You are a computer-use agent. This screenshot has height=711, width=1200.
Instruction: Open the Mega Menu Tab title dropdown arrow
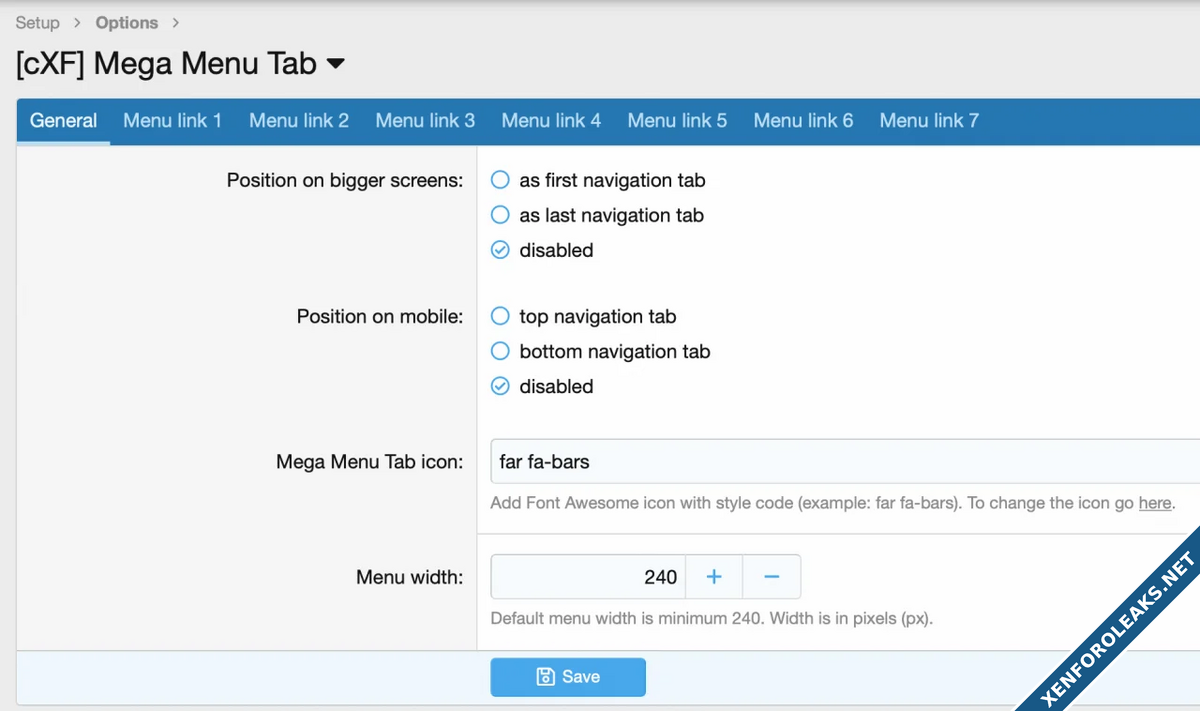(x=336, y=64)
